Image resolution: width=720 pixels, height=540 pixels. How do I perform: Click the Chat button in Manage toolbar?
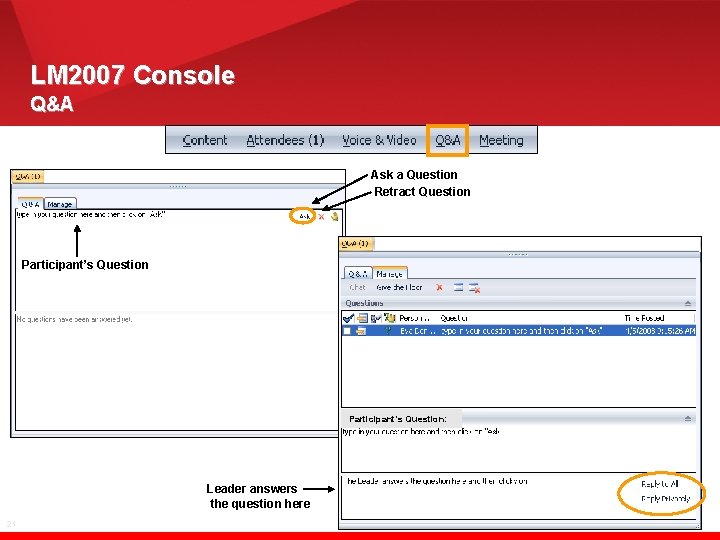(x=357, y=287)
